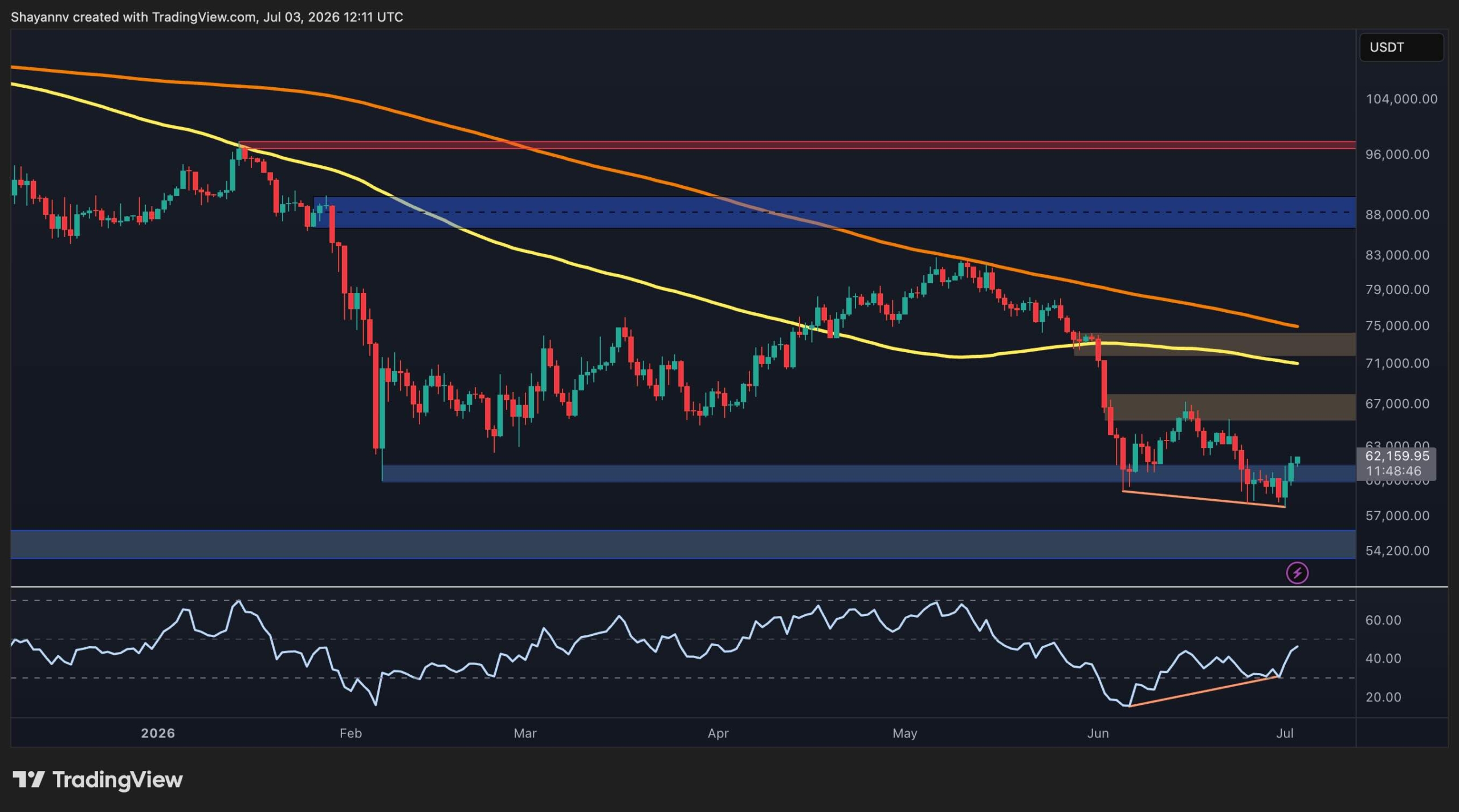
Task: Click the TradingView logo
Action: click(97, 779)
